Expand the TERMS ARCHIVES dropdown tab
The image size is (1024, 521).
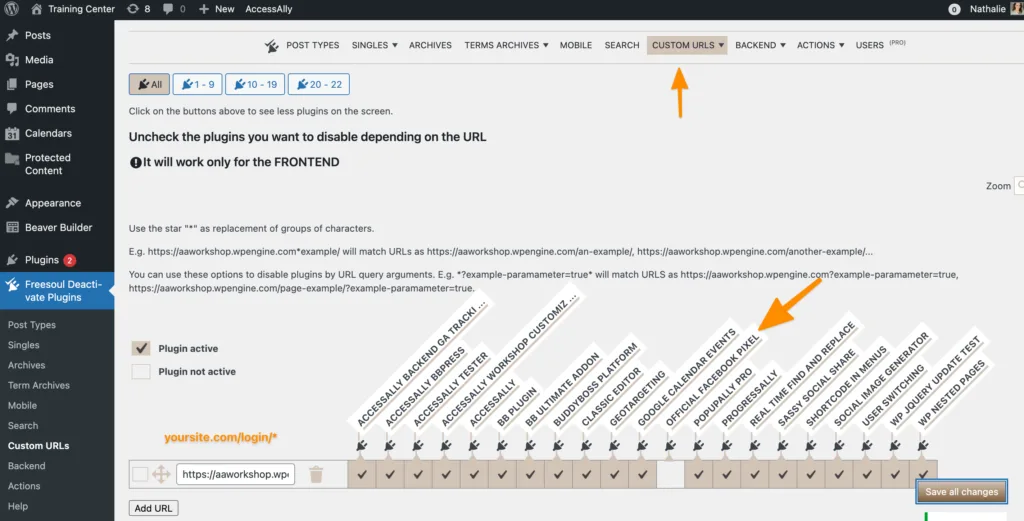pos(506,45)
